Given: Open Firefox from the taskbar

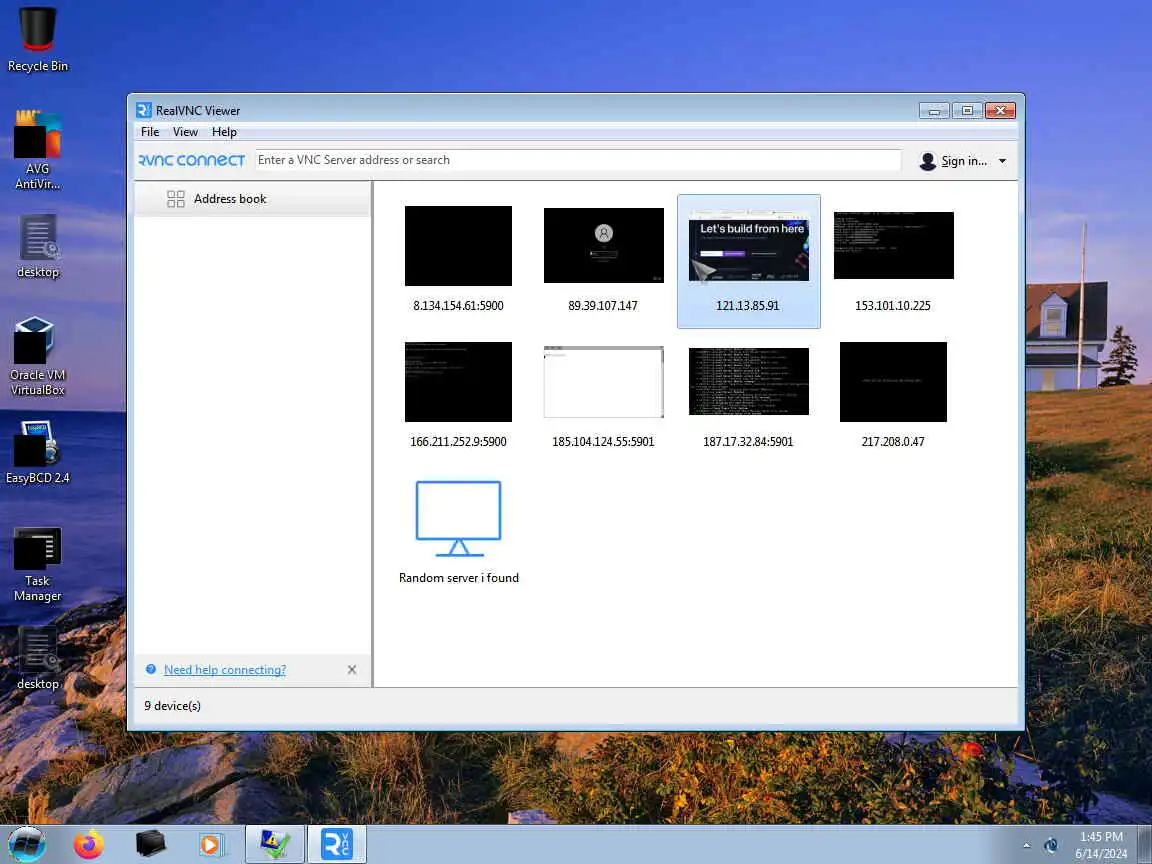Looking at the screenshot, I should [89, 845].
